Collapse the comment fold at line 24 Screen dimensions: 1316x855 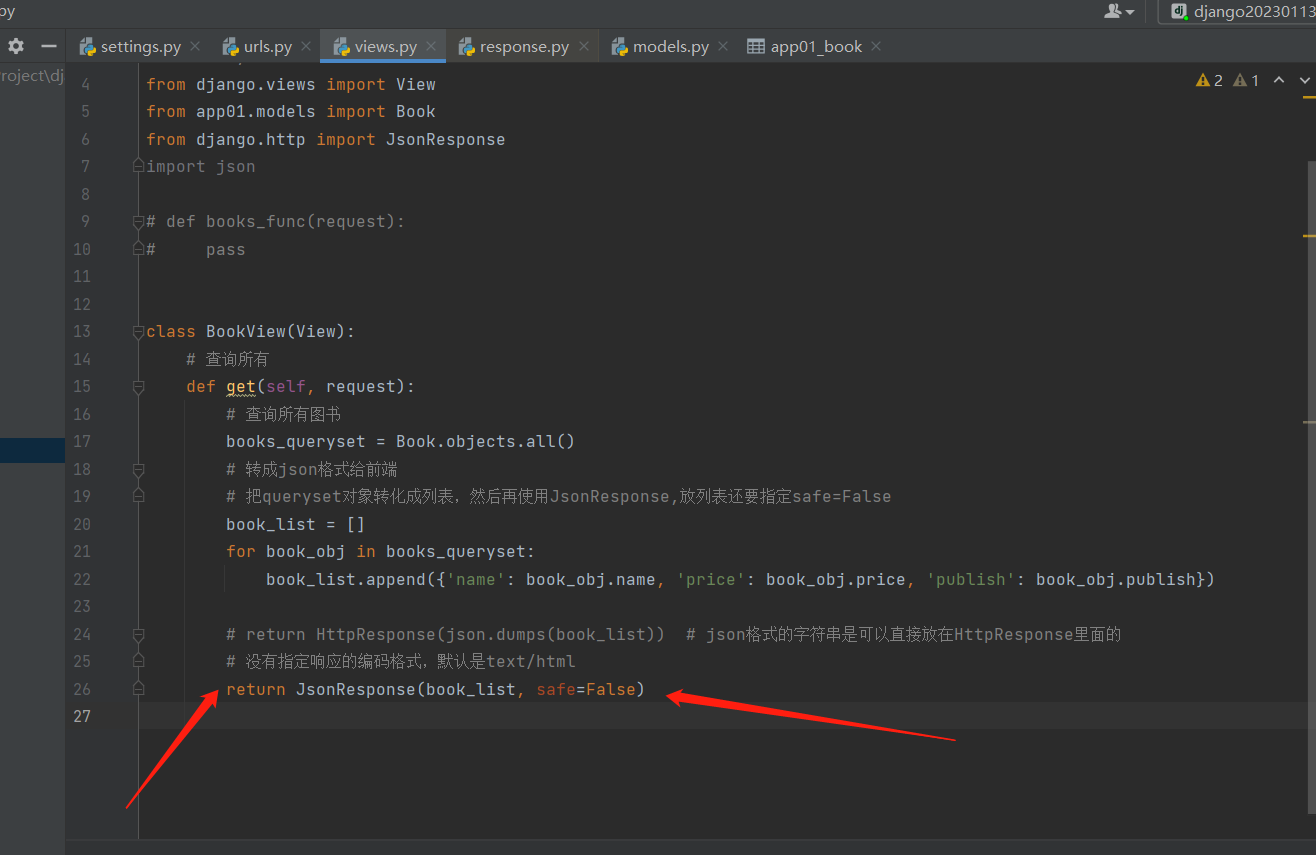point(139,634)
